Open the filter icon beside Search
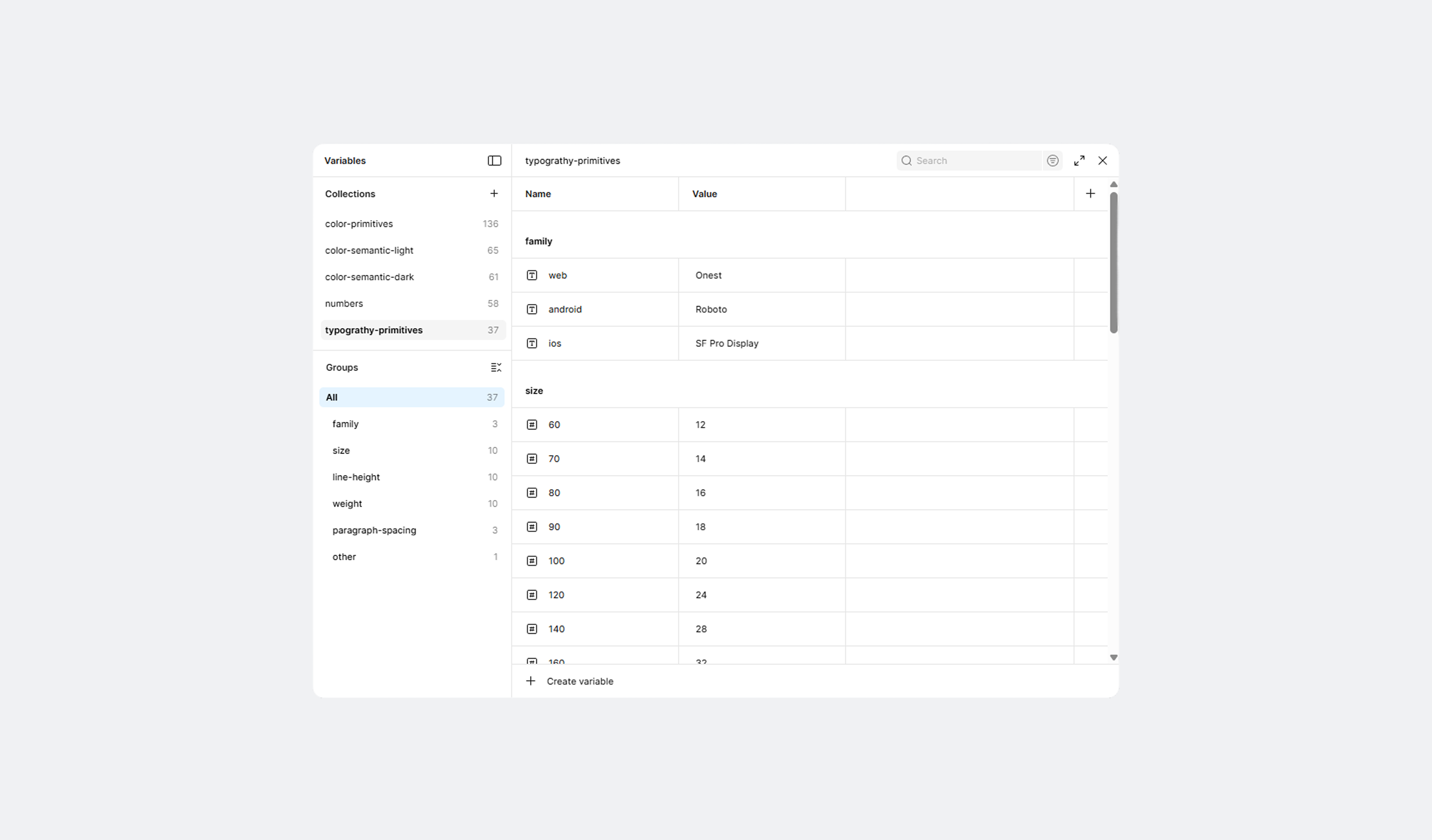This screenshot has width=1432, height=840. pyautogui.click(x=1053, y=161)
